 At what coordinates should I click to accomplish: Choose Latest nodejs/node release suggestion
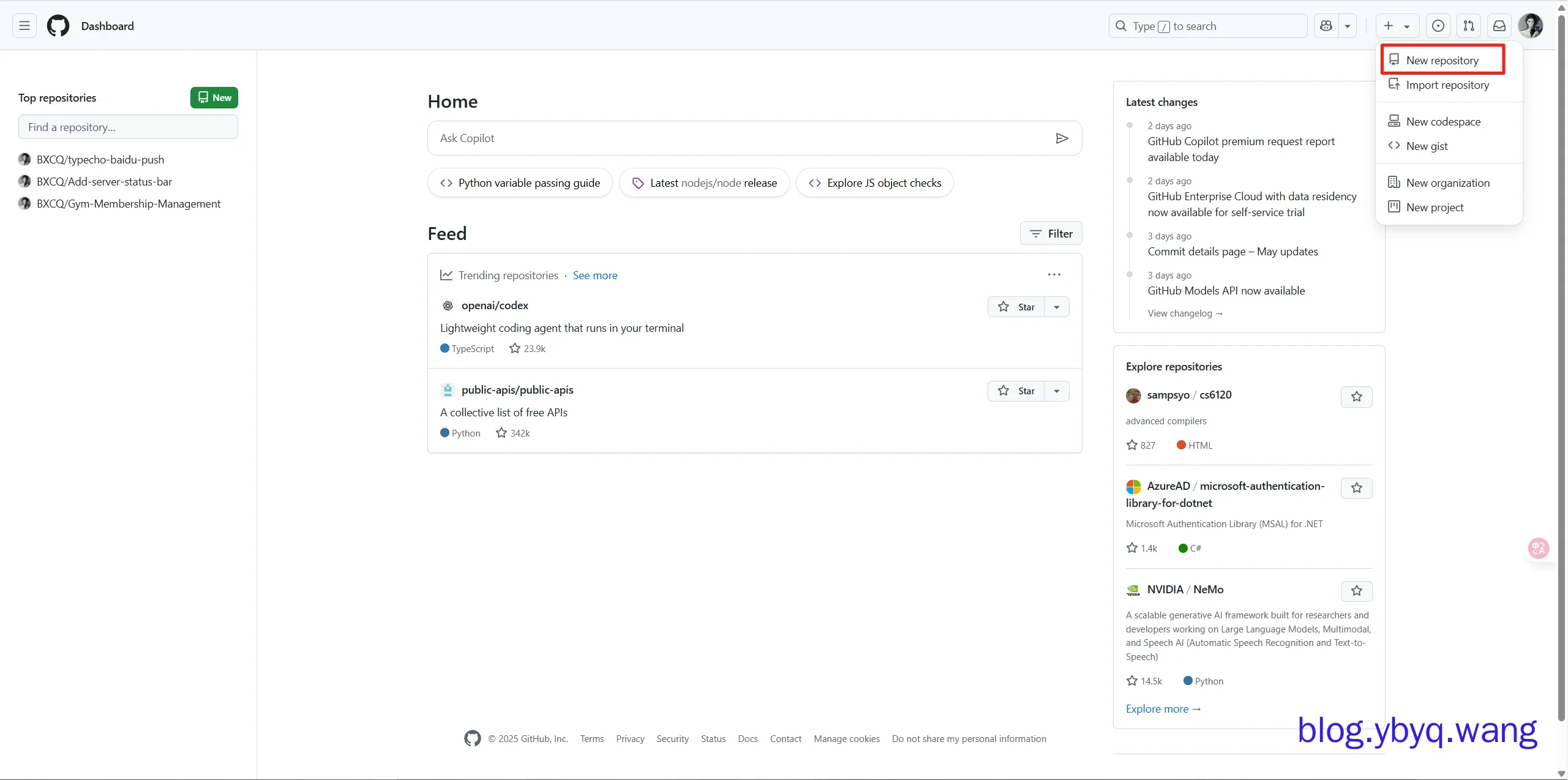[704, 182]
